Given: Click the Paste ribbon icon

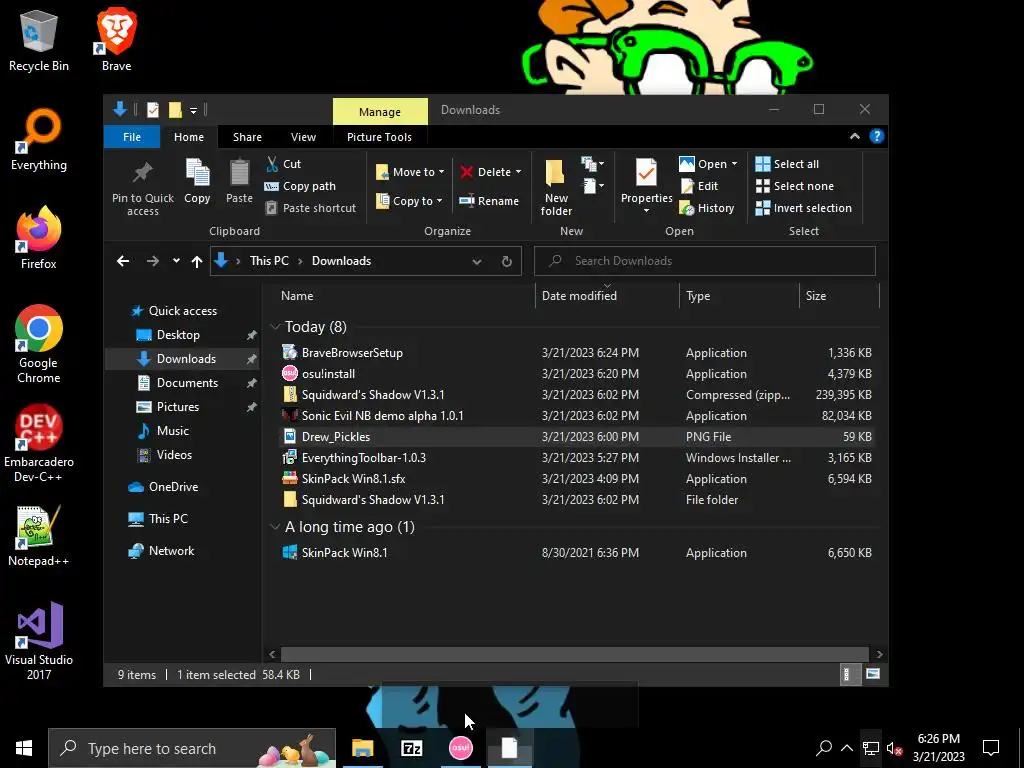Looking at the screenshot, I should [x=239, y=174].
